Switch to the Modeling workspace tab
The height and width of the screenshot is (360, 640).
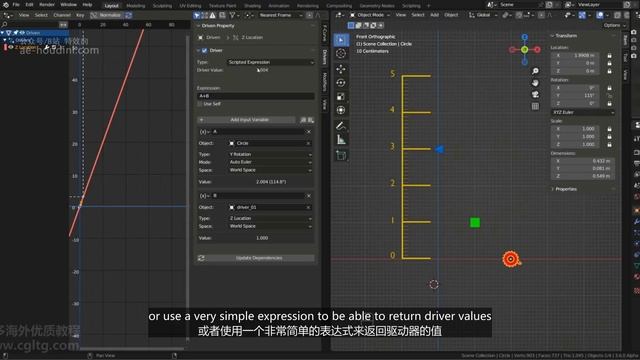click(136, 6)
